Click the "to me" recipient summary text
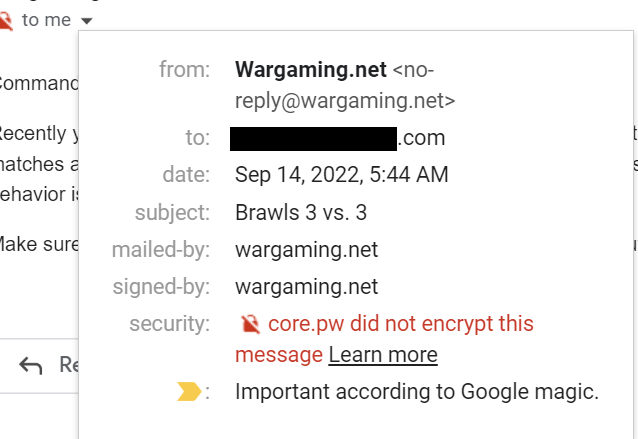 [x=45, y=20]
